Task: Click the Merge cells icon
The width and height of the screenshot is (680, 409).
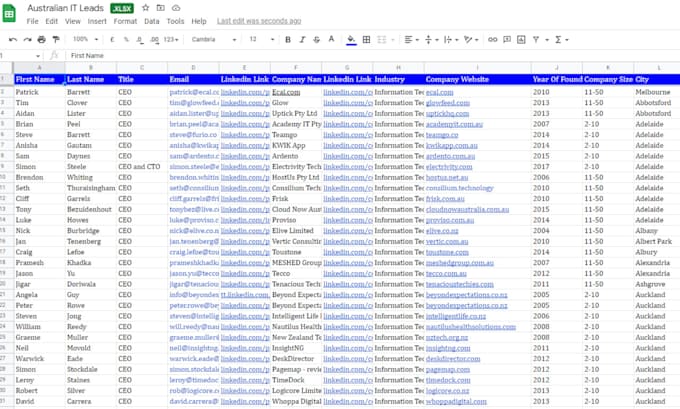Action: click(382, 39)
